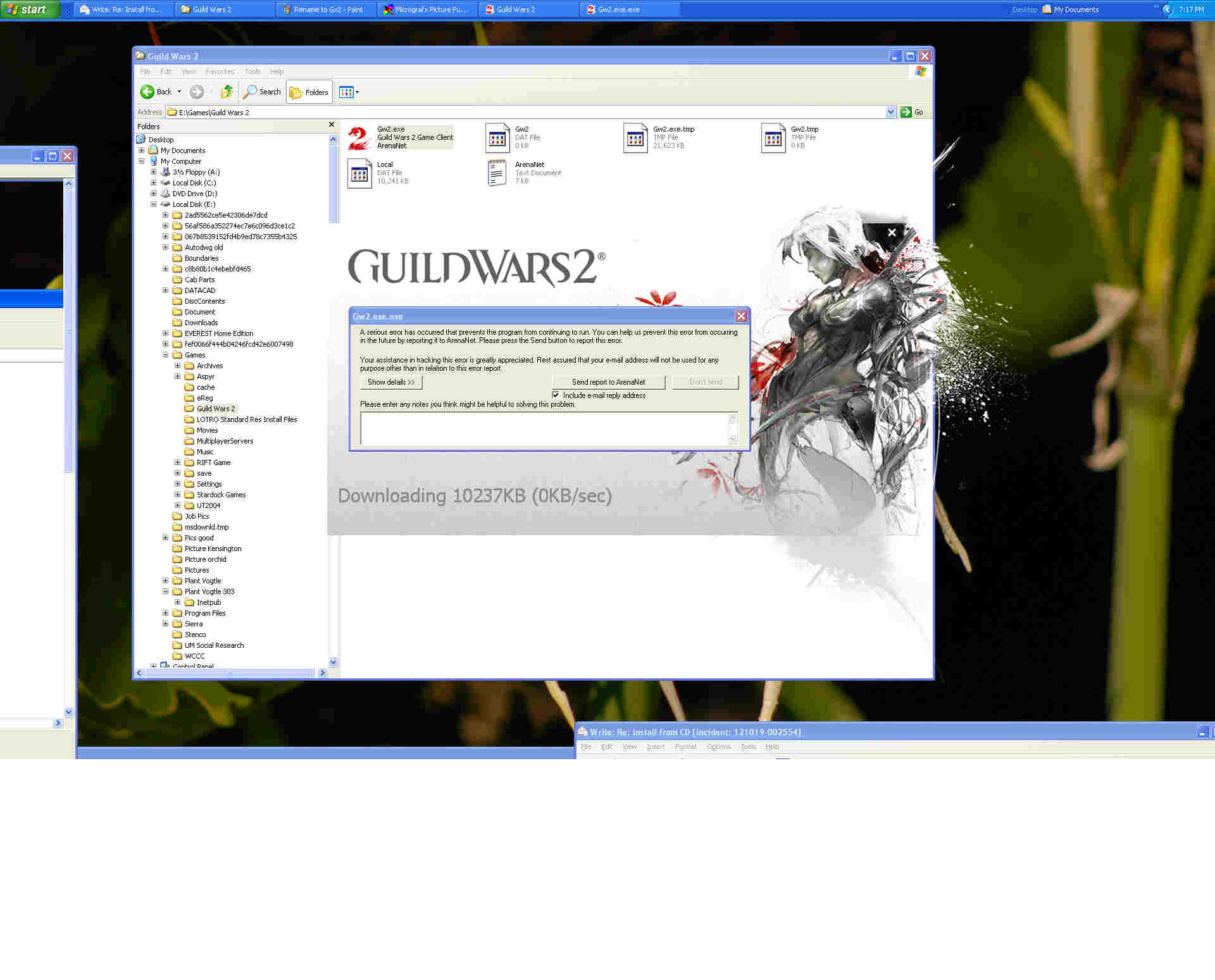Switch to Micrografx Picture Publisher taskbar item
This screenshot has height=980, width=1215.
tap(427, 9)
